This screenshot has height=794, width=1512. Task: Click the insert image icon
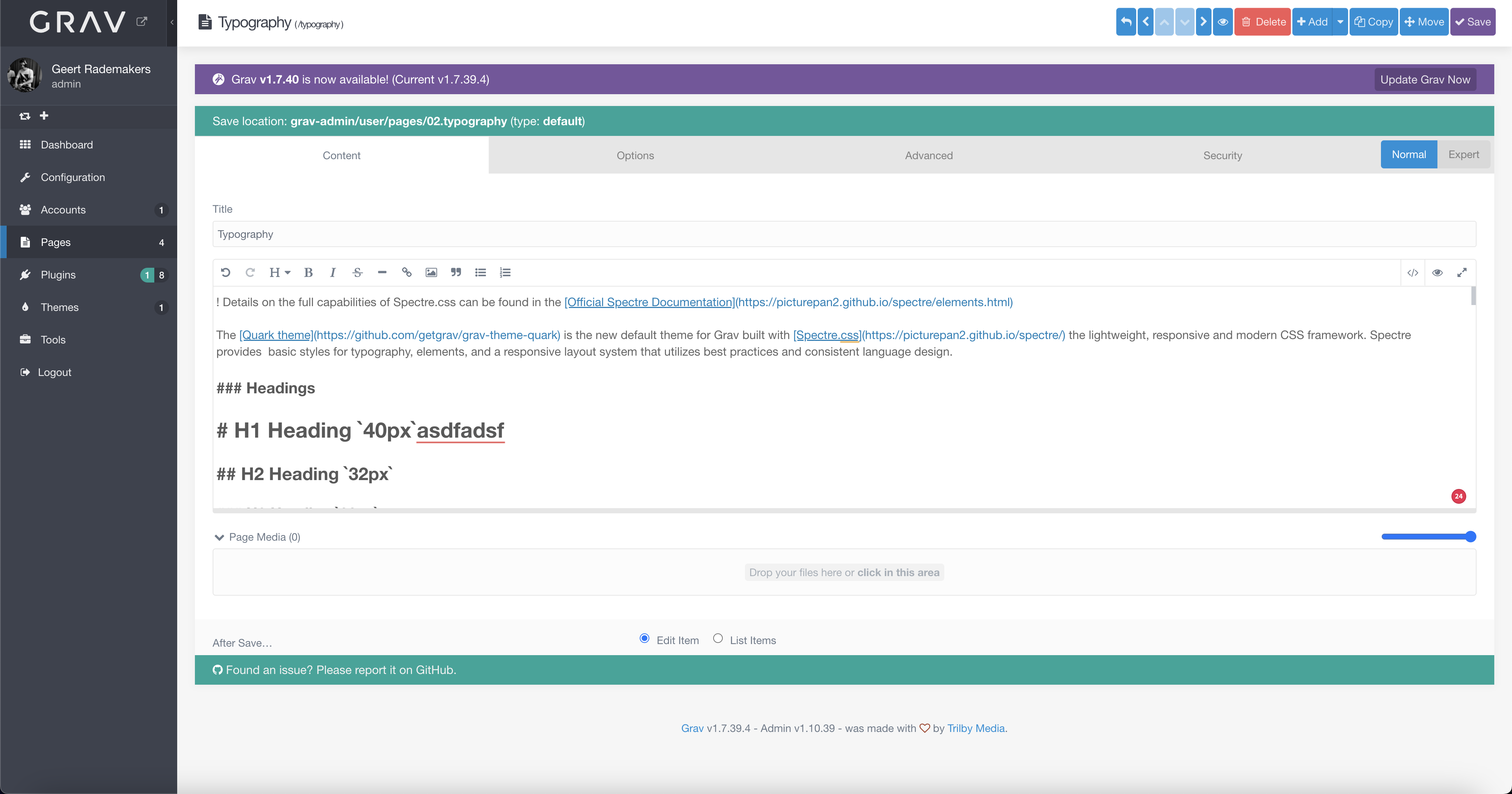pos(431,273)
